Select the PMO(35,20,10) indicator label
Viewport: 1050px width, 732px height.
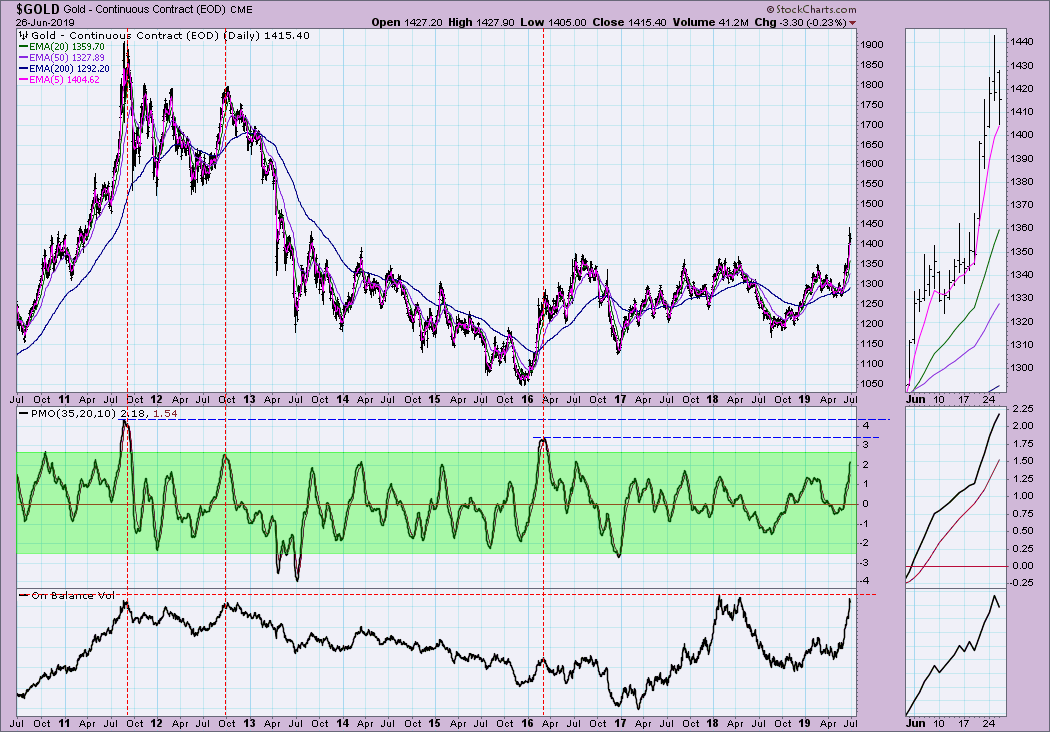74,413
